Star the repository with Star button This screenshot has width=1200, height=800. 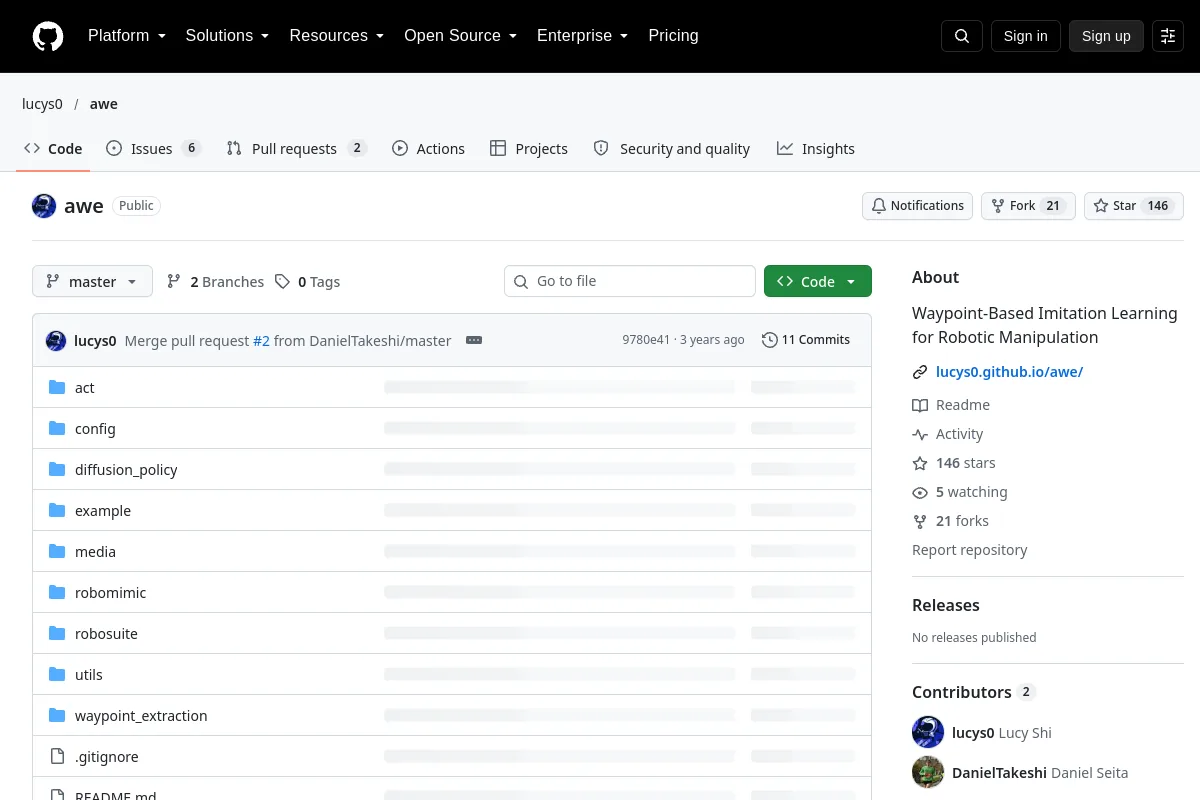pos(1134,206)
